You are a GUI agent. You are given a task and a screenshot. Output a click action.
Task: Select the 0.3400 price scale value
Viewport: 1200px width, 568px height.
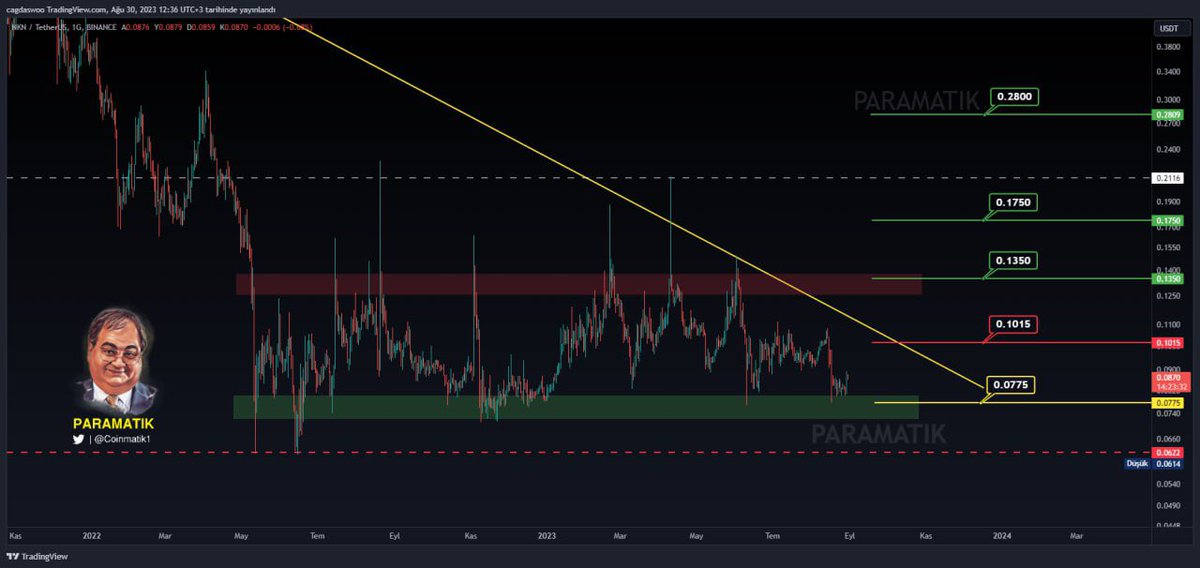coord(1168,71)
